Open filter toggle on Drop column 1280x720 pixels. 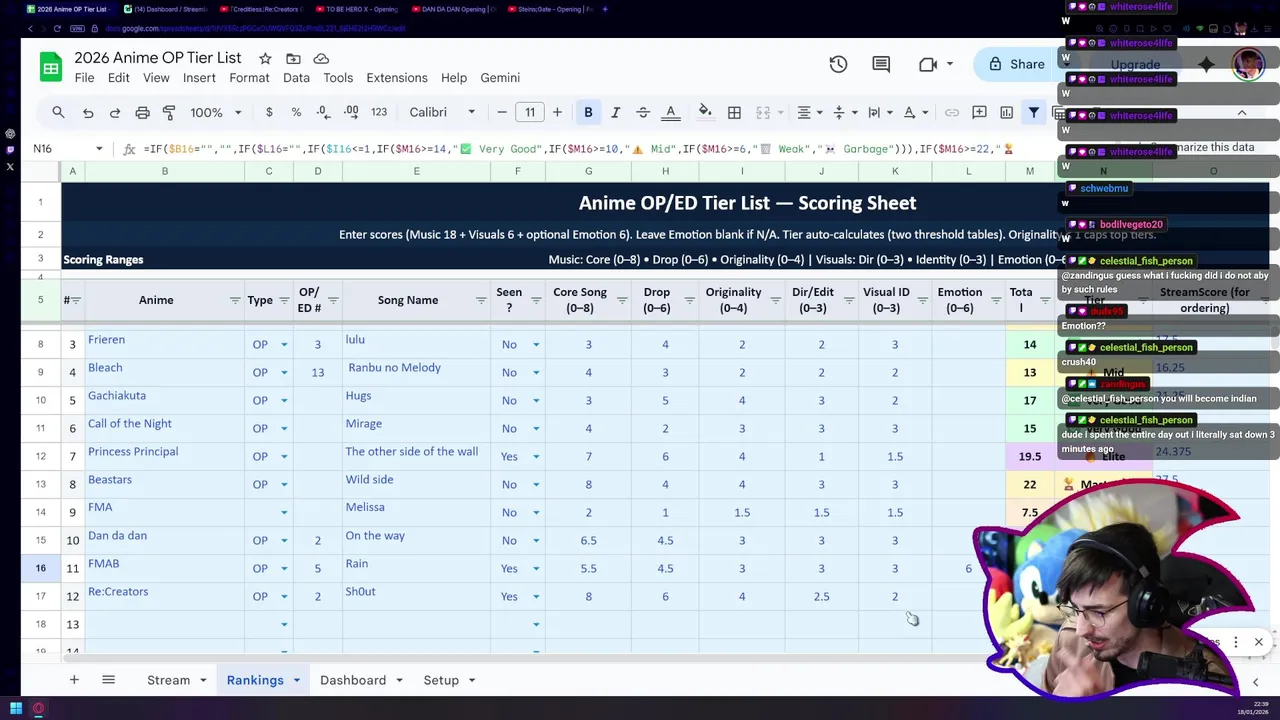(690, 300)
